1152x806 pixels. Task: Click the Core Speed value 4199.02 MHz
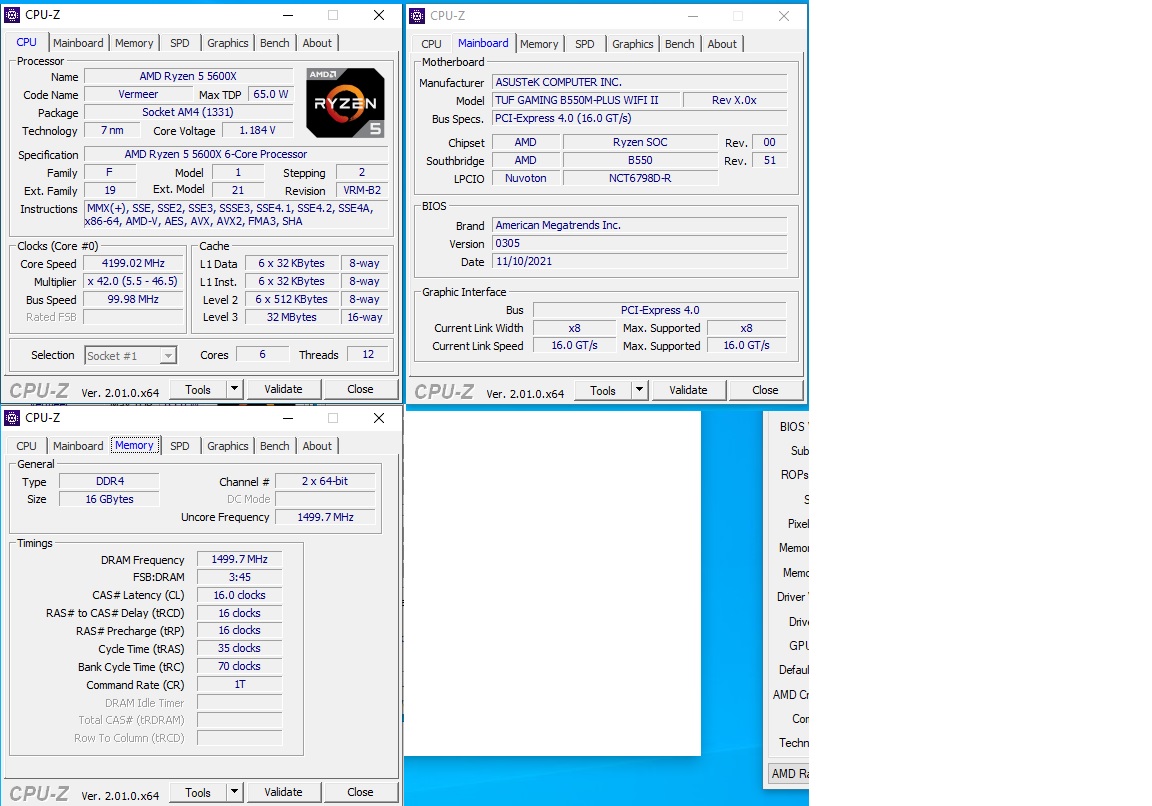[x=133, y=263]
